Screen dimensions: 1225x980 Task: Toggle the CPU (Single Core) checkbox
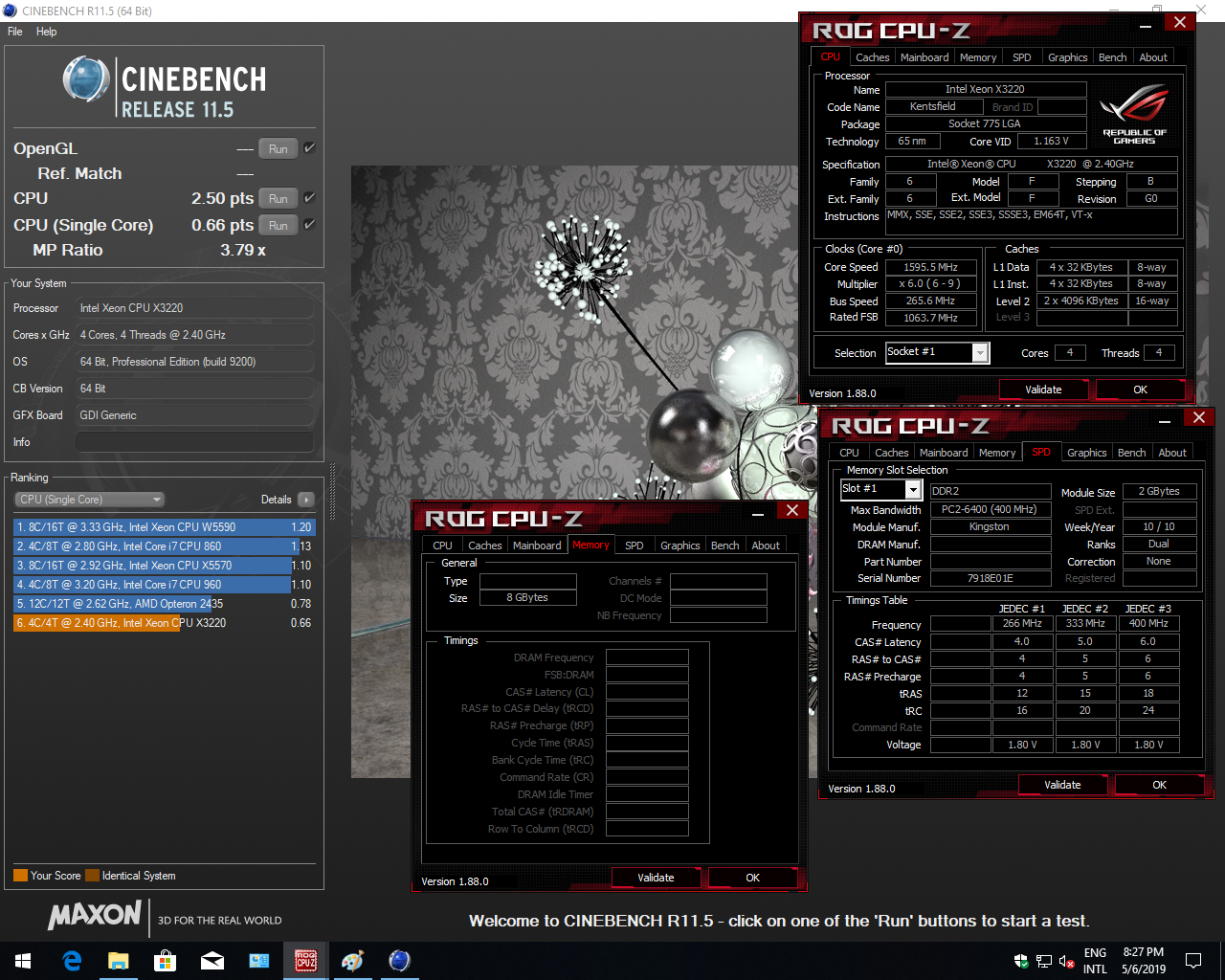[309, 225]
